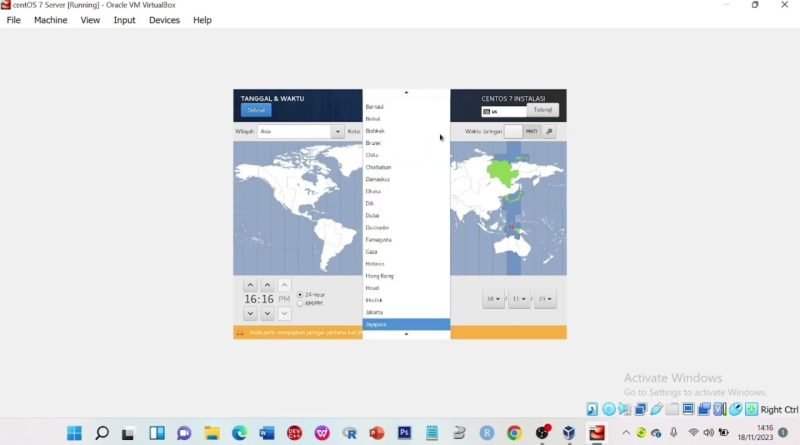This screenshot has width=800, height=445.
Task: Choose Gaza in the city list
Action: [406, 252]
